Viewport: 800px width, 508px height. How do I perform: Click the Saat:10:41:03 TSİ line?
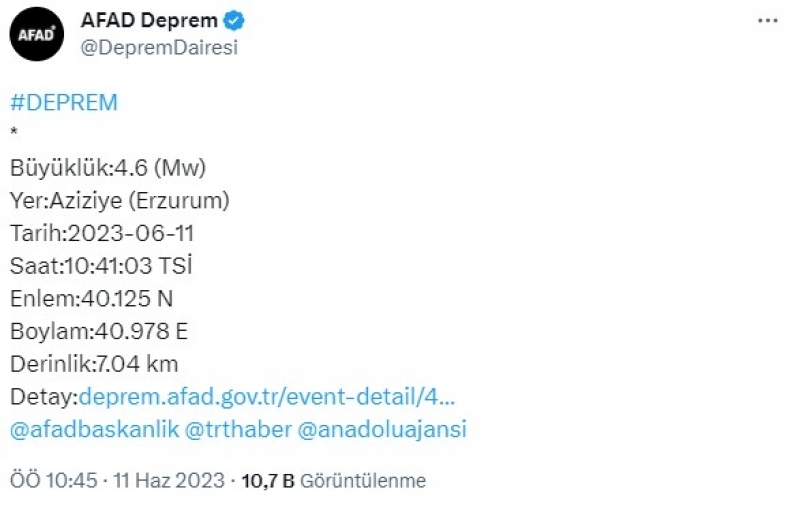coord(101,266)
